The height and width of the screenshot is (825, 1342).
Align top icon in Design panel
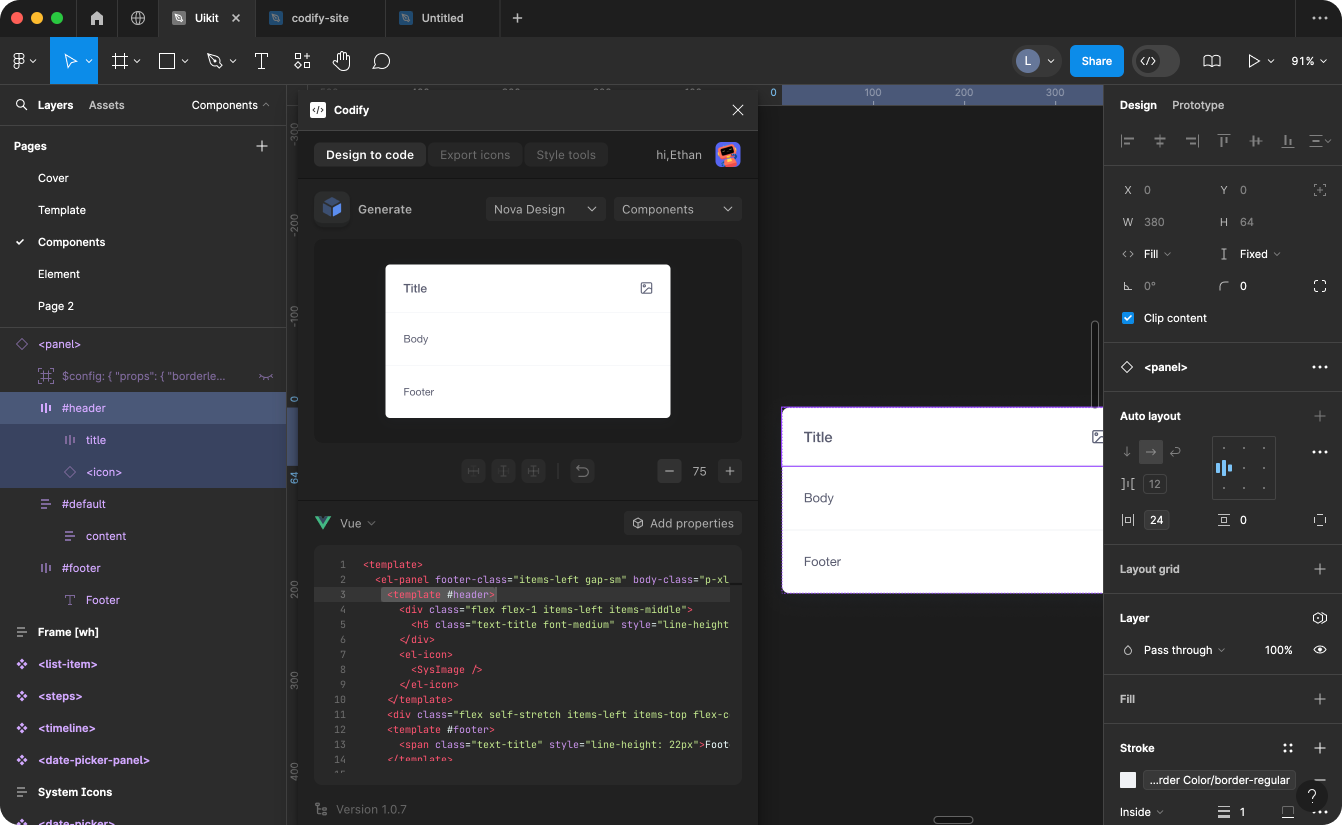1224,141
